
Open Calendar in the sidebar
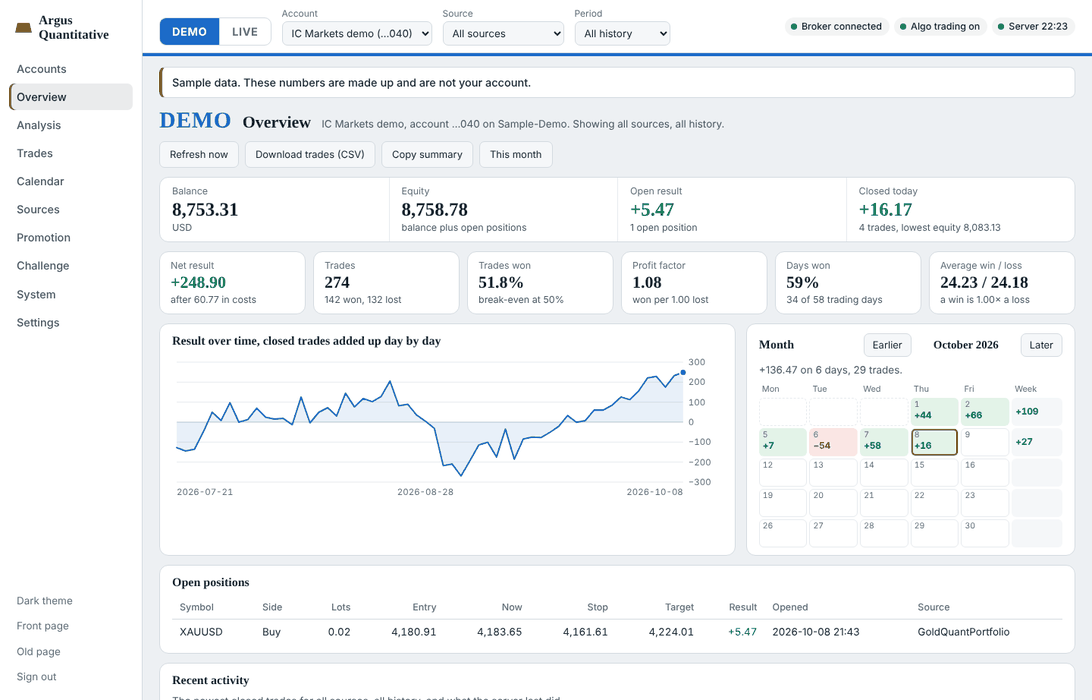(x=70, y=181)
